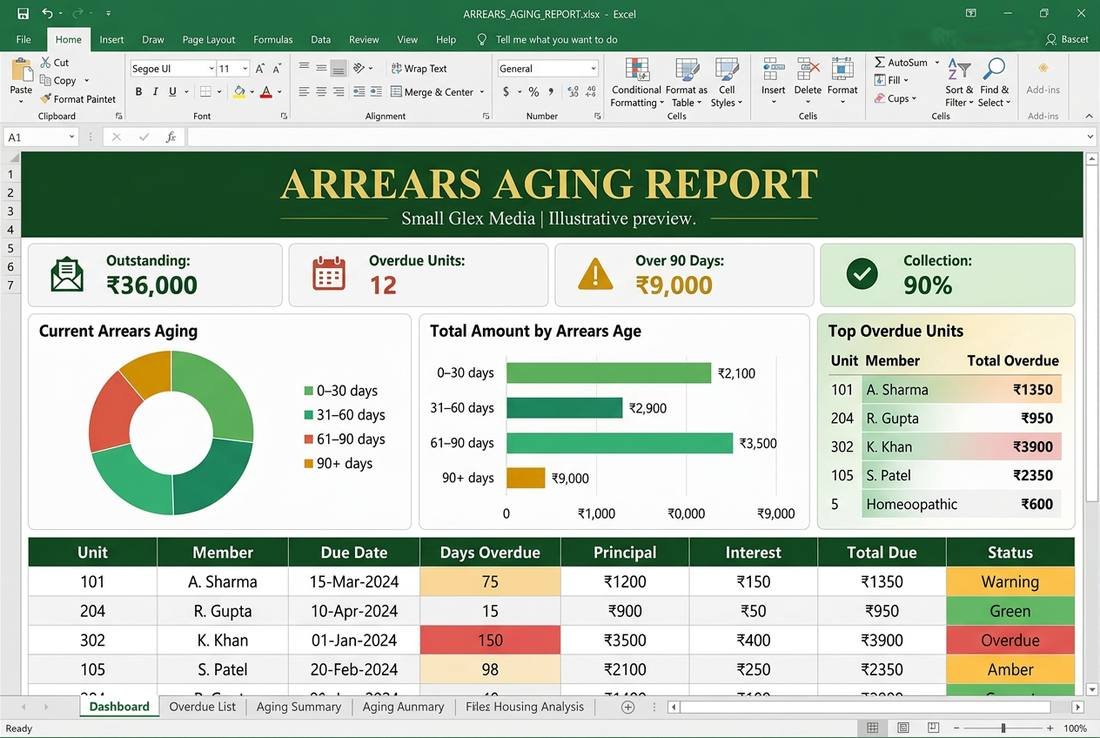Toggle Bold formatting
The image size is (1100, 738).
[139, 91]
